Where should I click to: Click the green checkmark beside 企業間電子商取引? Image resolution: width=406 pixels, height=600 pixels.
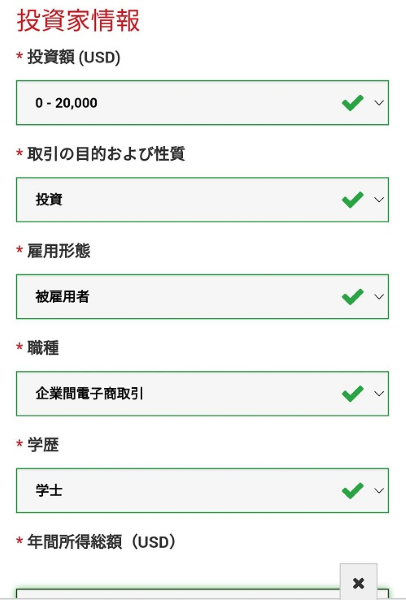pyautogui.click(x=352, y=394)
